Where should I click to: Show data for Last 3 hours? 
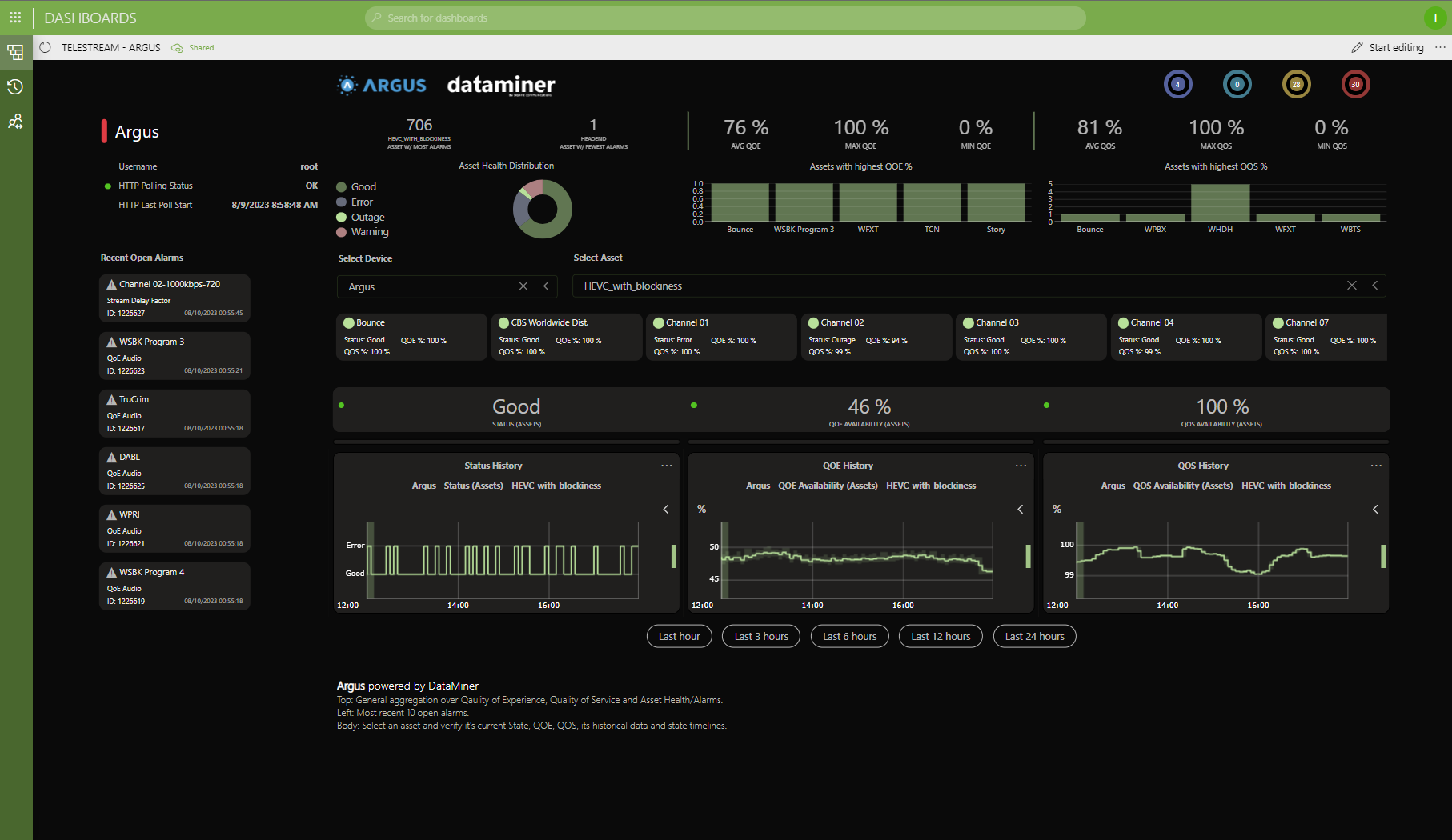coord(761,636)
